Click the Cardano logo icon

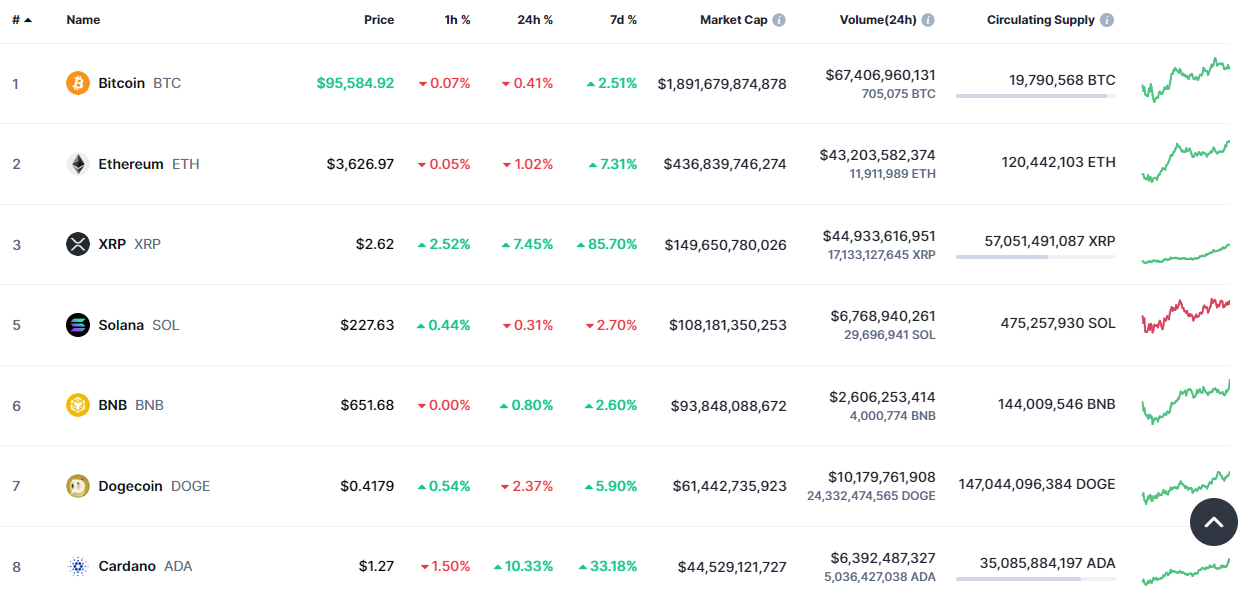click(78, 566)
